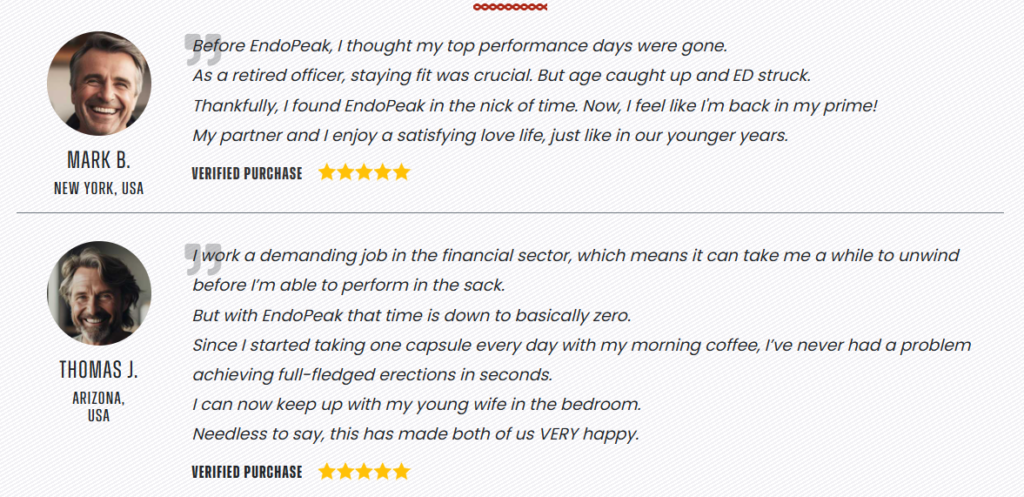Image resolution: width=1024 pixels, height=497 pixels.
Task: Click the quotation mark icon in Mark B.'s review
Action: click(203, 49)
